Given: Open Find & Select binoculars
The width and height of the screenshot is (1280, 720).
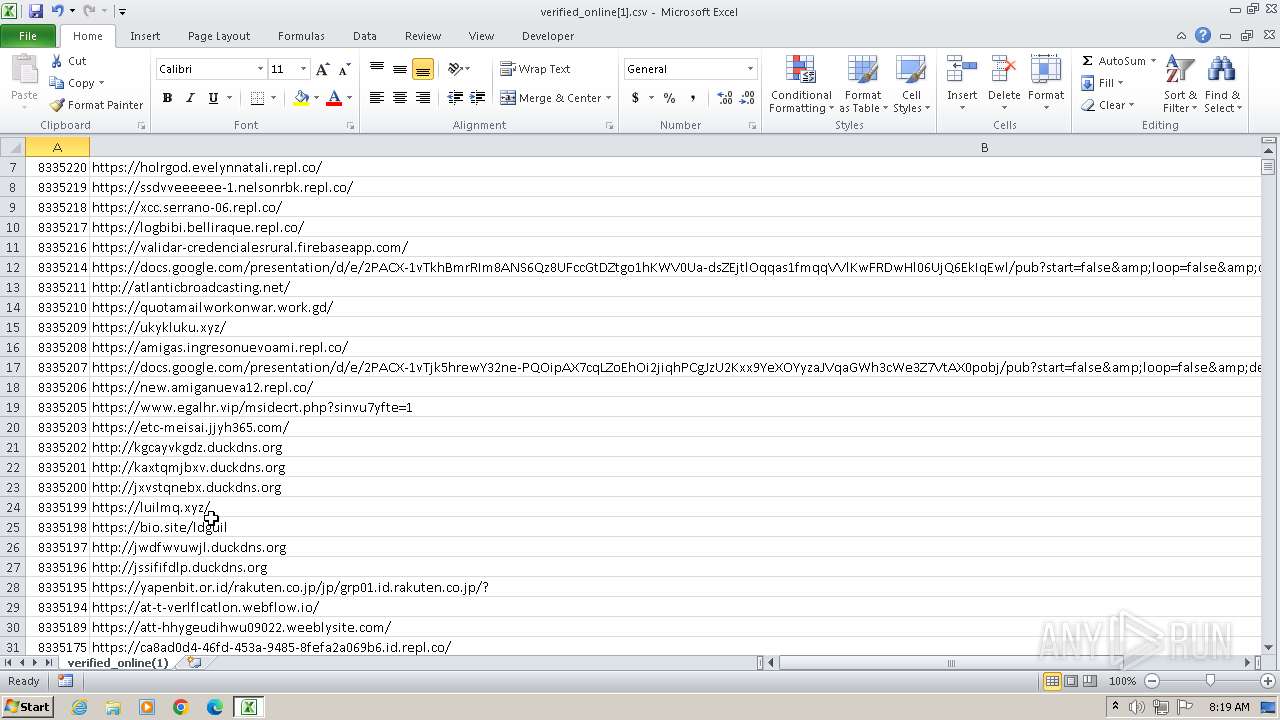Looking at the screenshot, I should click(x=1222, y=85).
